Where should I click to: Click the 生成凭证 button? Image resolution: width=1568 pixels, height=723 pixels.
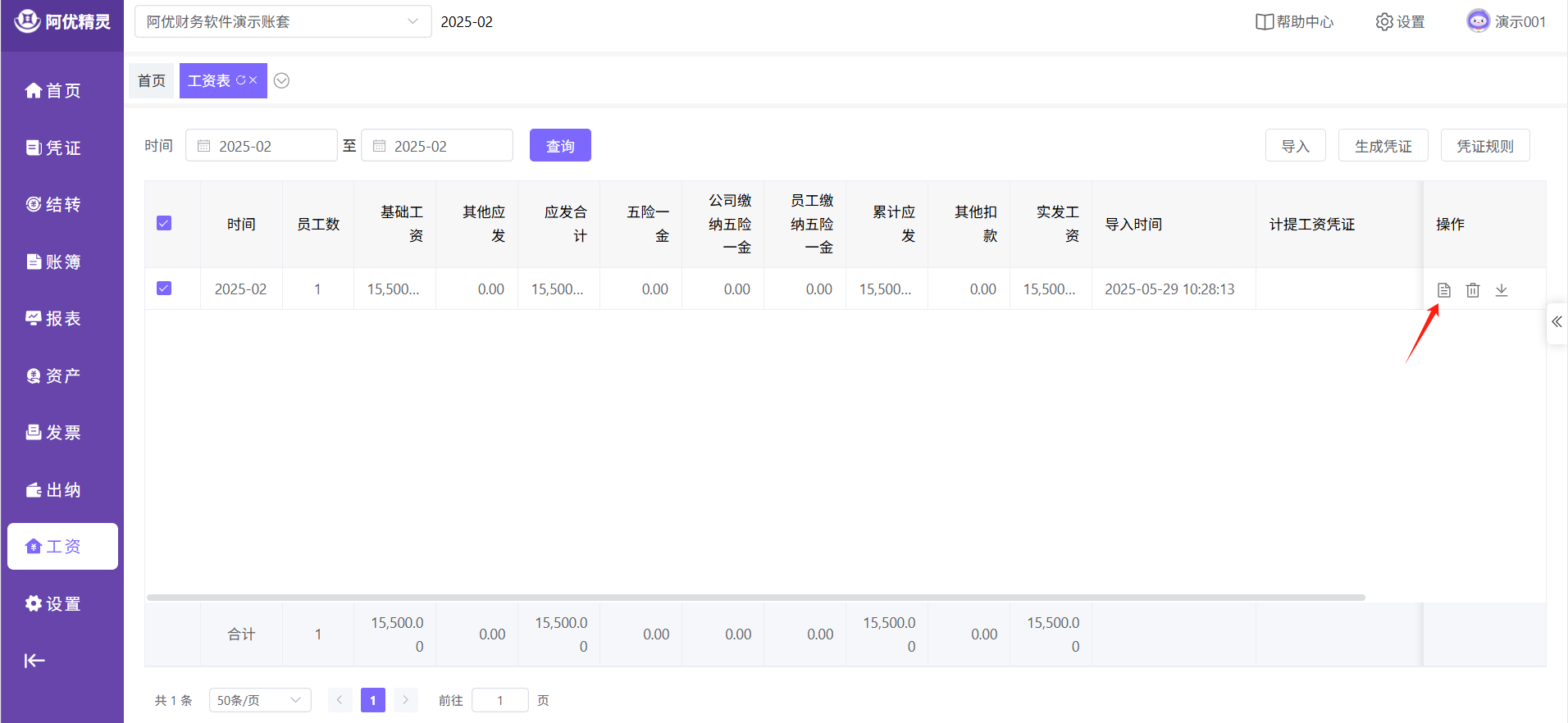tap(1383, 146)
